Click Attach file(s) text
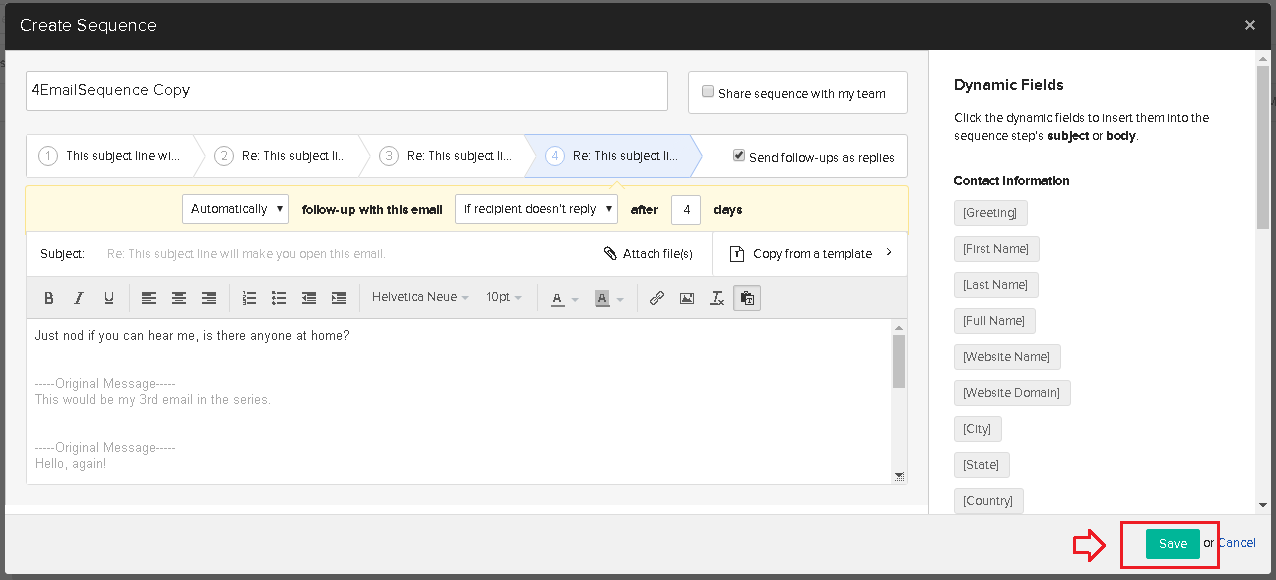The image size is (1276, 580). pyautogui.click(x=658, y=254)
